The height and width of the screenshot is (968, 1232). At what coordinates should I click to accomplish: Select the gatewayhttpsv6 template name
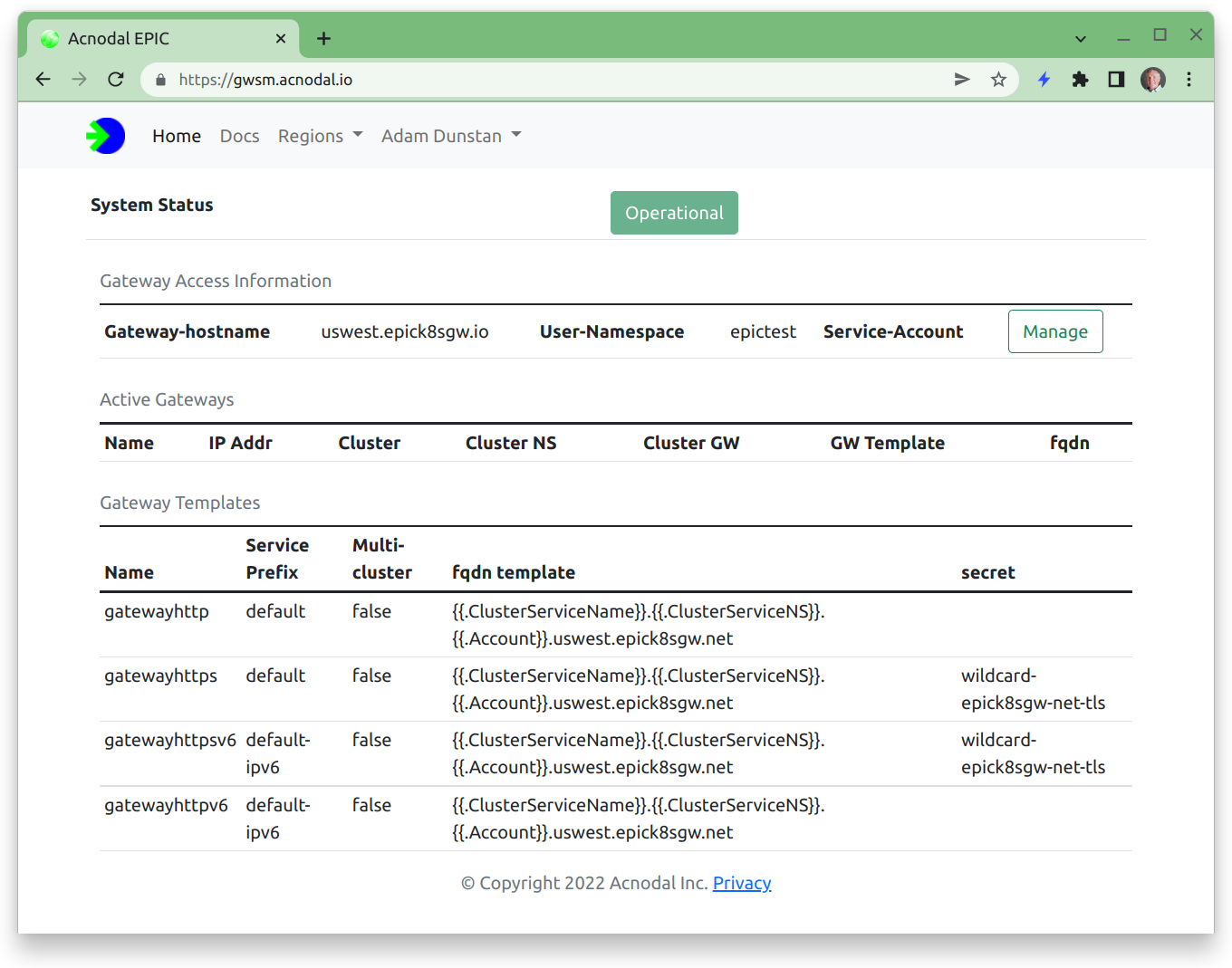tap(170, 740)
